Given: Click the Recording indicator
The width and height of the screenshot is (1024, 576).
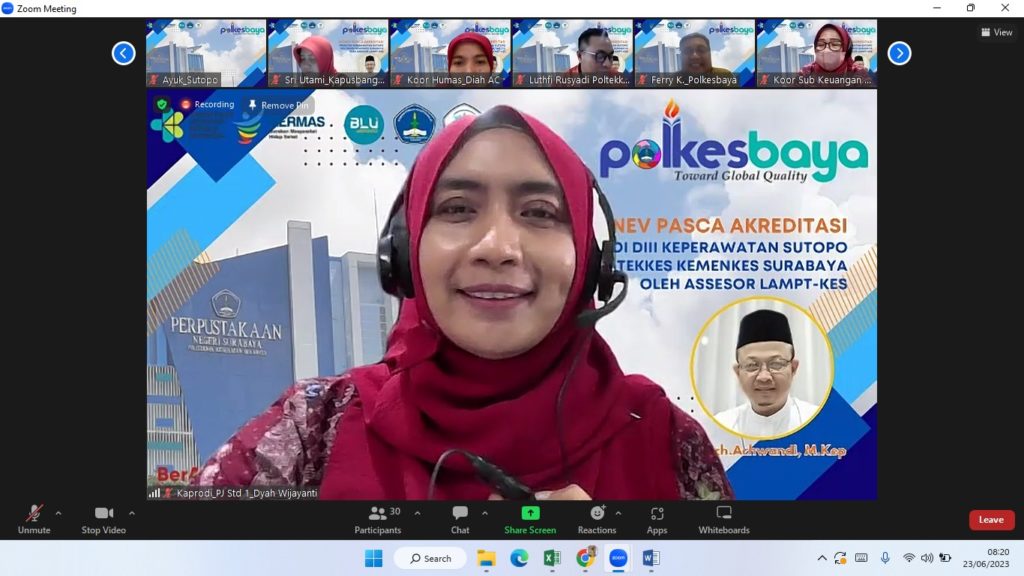Looking at the screenshot, I should click(x=207, y=104).
